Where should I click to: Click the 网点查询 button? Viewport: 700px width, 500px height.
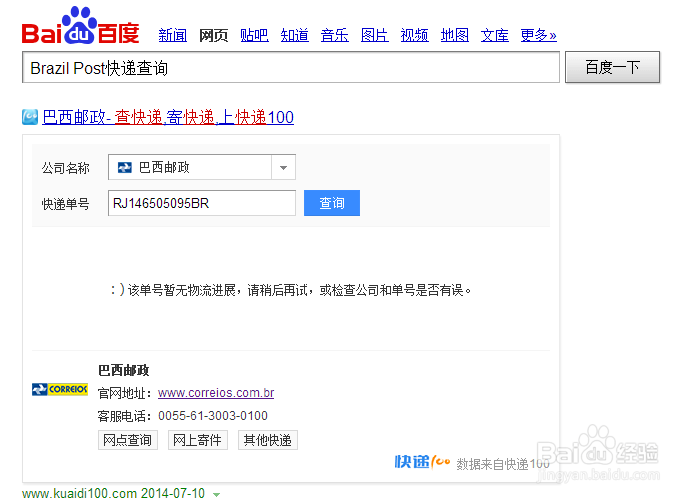pyautogui.click(x=128, y=440)
